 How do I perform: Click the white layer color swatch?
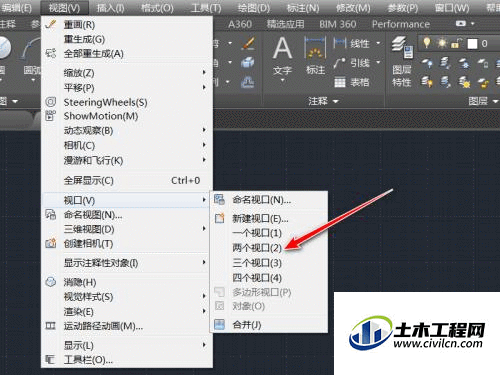click(472, 44)
